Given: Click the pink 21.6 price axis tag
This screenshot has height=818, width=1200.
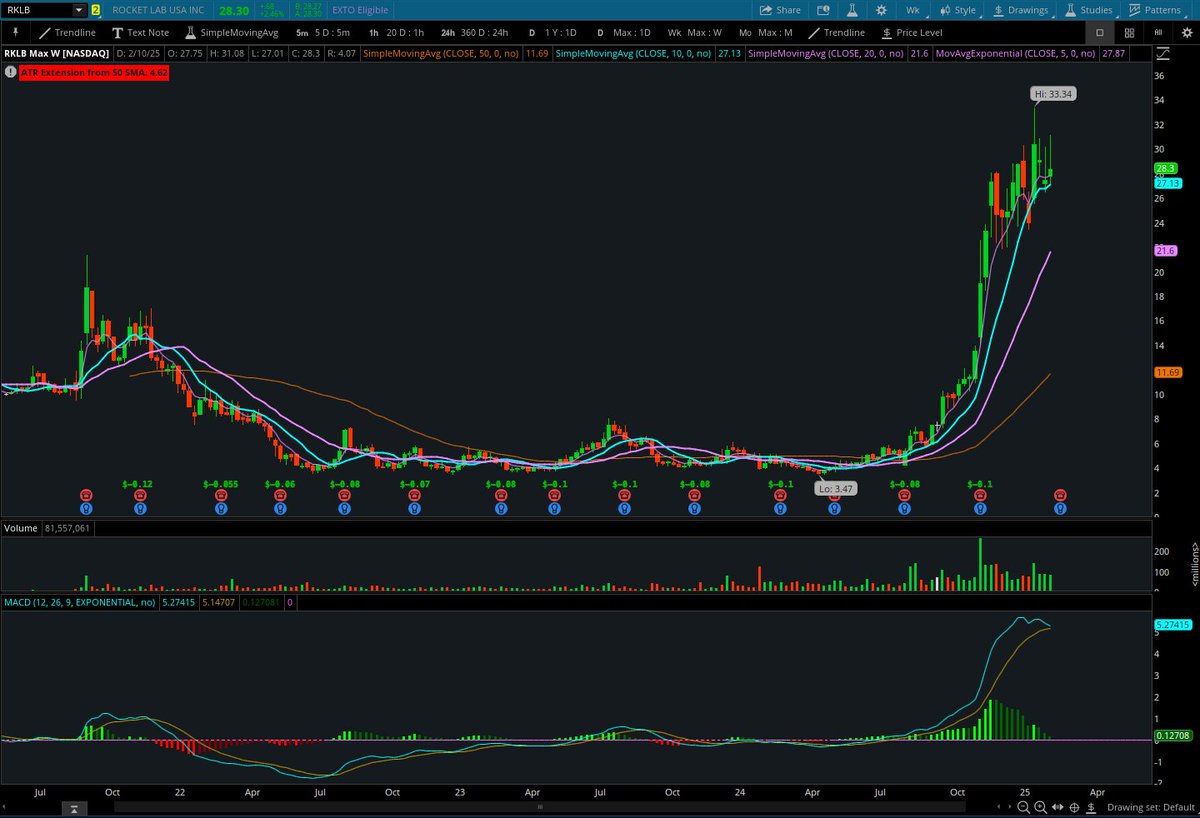Looking at the screenshot, I should (1165, 251).
